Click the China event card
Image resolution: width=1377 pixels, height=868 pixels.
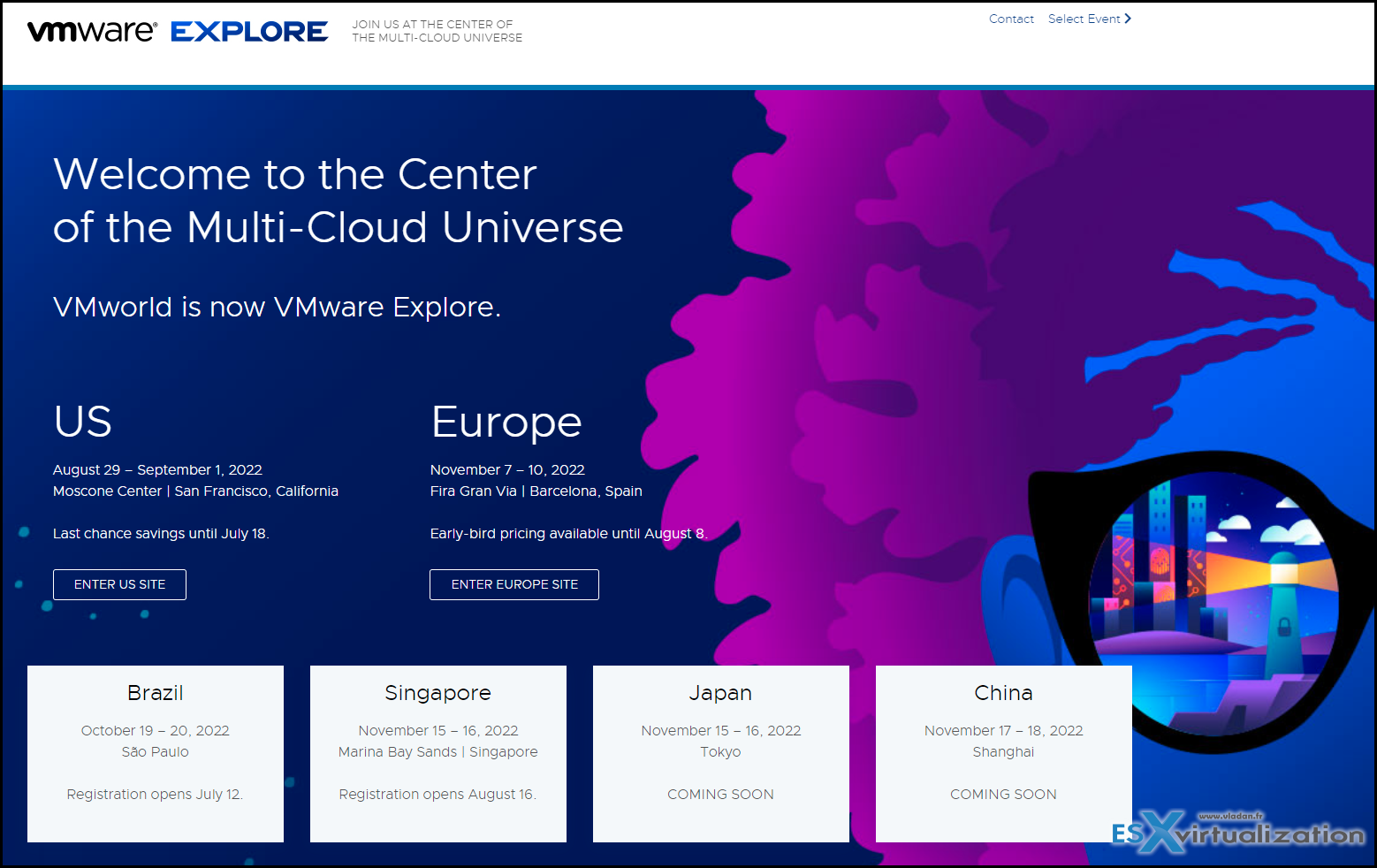click(1003, 753)
